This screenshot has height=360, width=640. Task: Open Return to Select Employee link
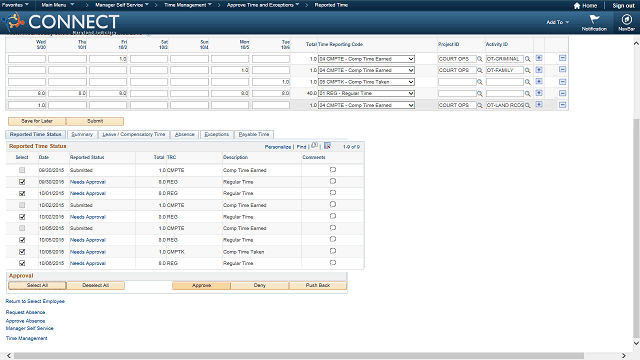[x=35, y=301]
